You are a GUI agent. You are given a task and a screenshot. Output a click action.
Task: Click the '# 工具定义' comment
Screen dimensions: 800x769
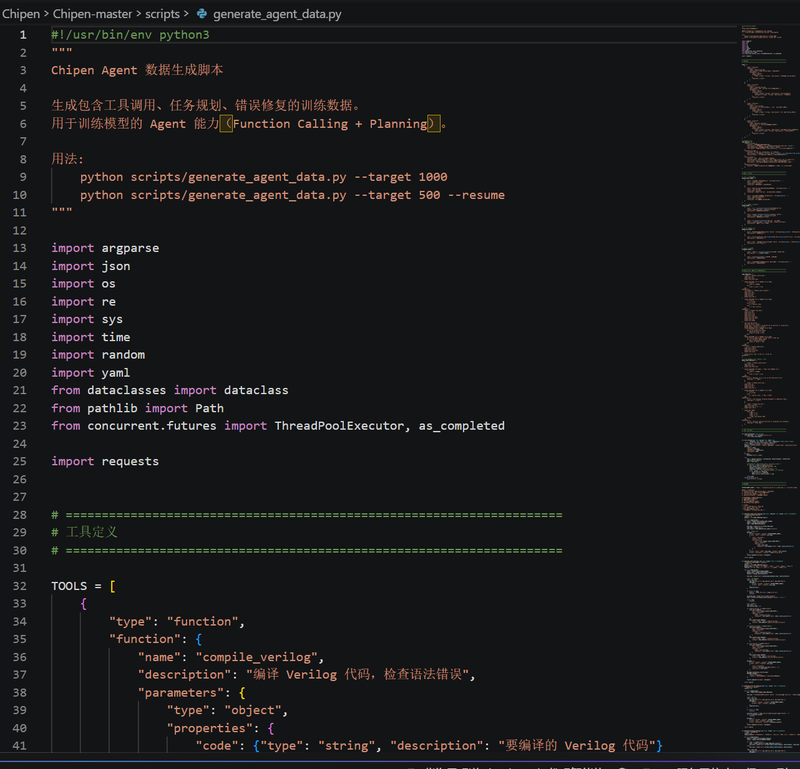(x=85, y=532)
